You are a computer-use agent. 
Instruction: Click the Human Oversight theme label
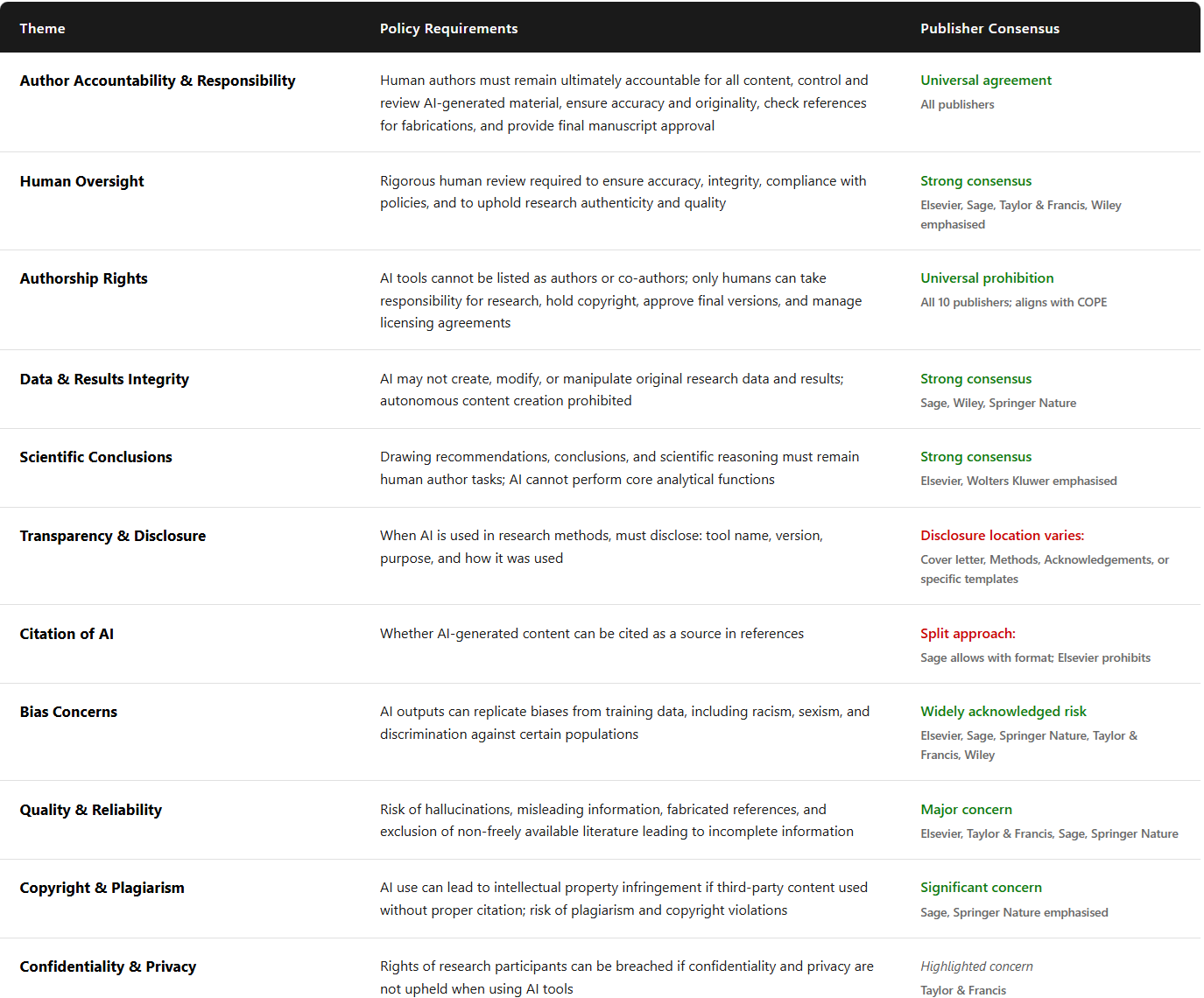tap(81, 181)
